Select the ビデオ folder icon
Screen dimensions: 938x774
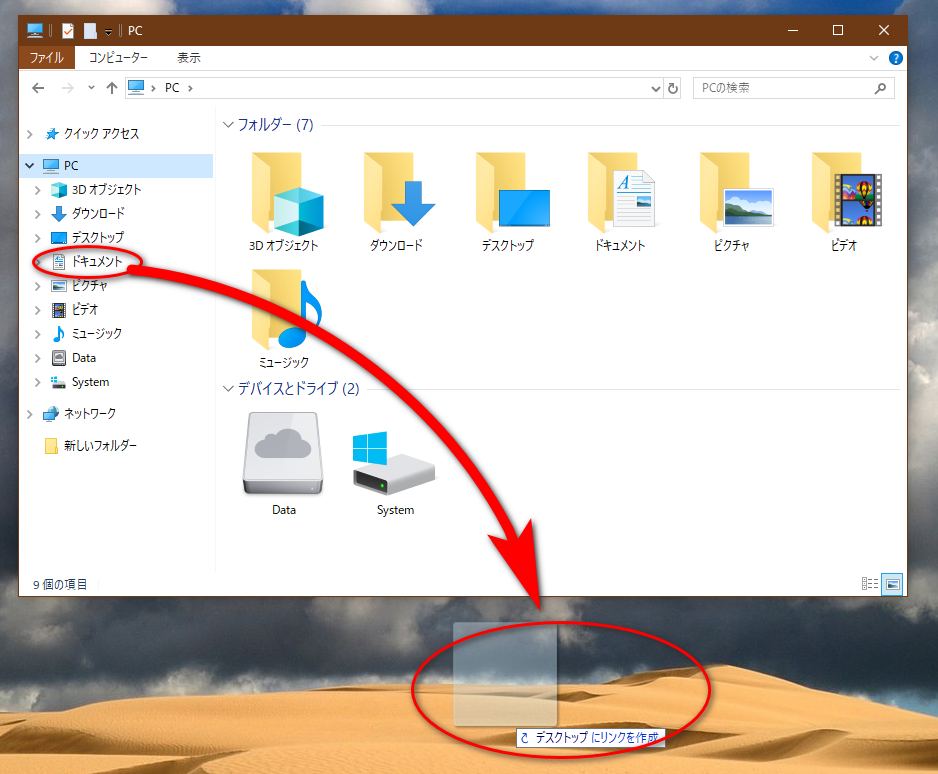tap(845, 194)
